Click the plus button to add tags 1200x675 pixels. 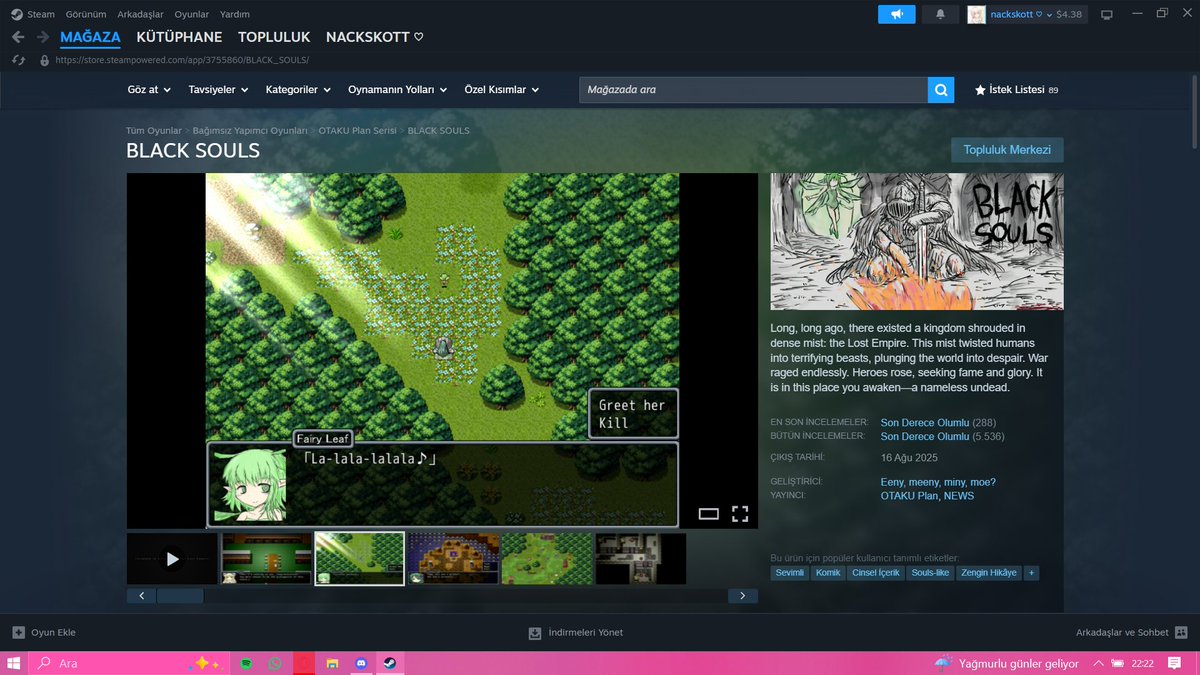pos(1032,573)
